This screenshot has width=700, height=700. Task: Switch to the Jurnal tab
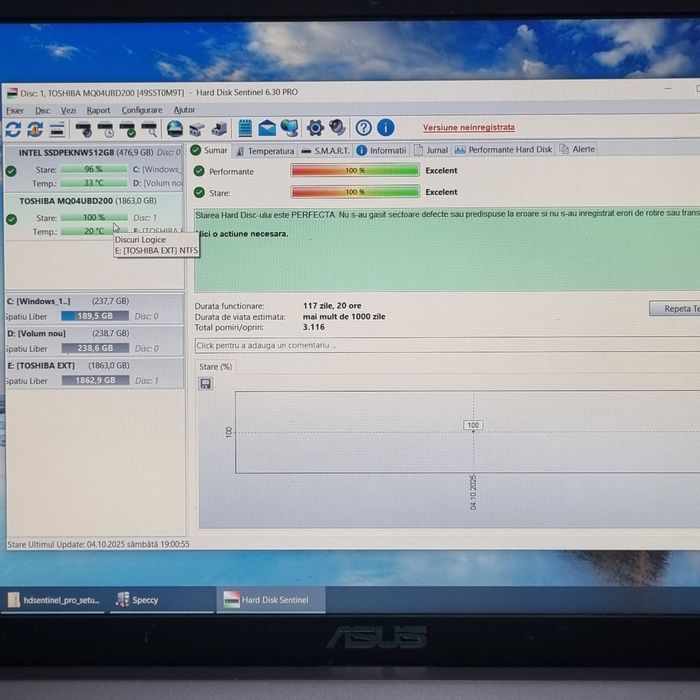point(431,150)
